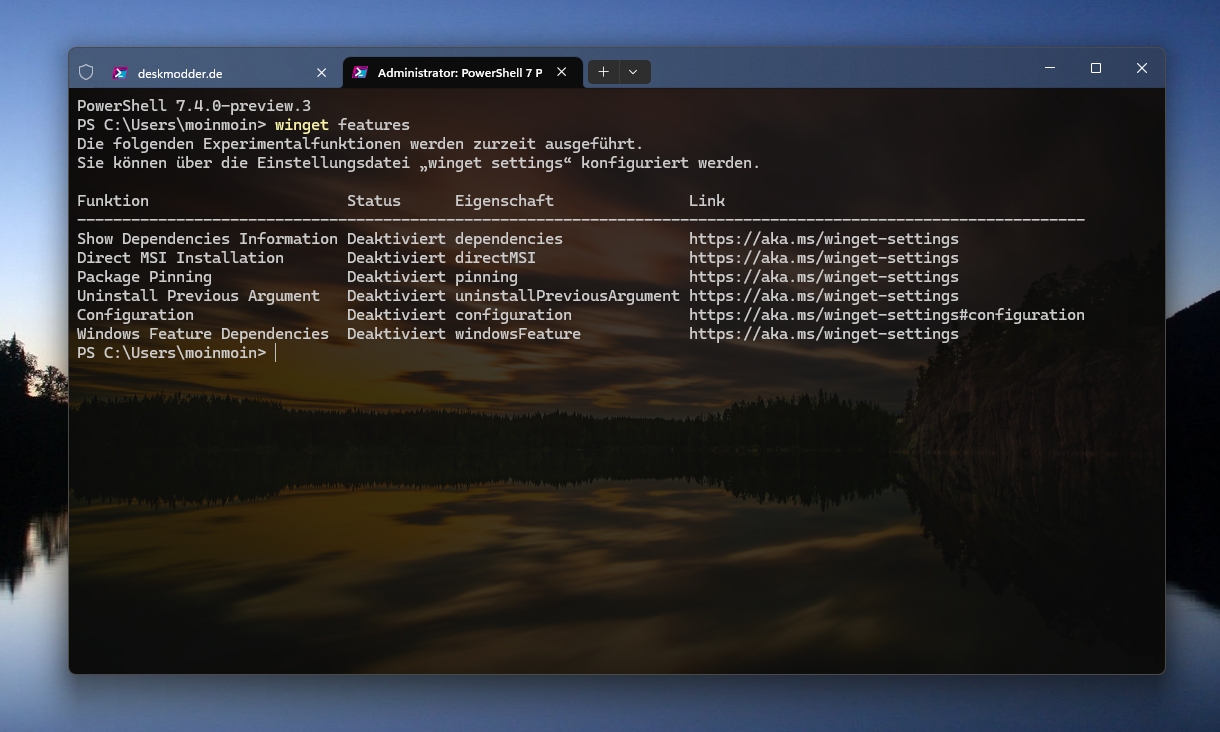This screenshot has height=732, width=1220.
Task: Click the 'dependencies' property value
Action: 509,239
